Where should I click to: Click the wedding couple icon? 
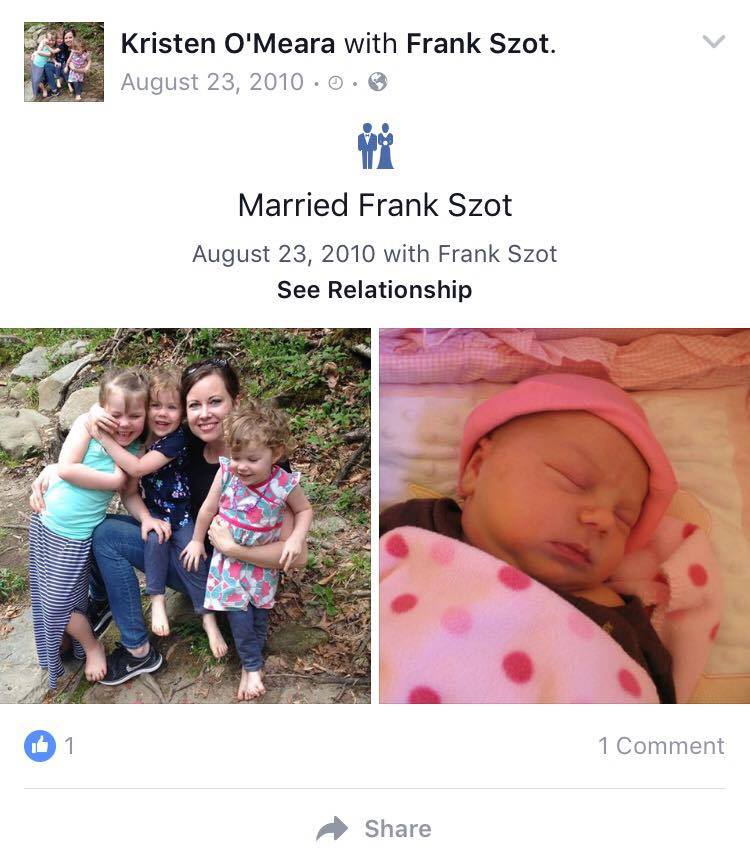pyautogui.click(x=376, y=146)
